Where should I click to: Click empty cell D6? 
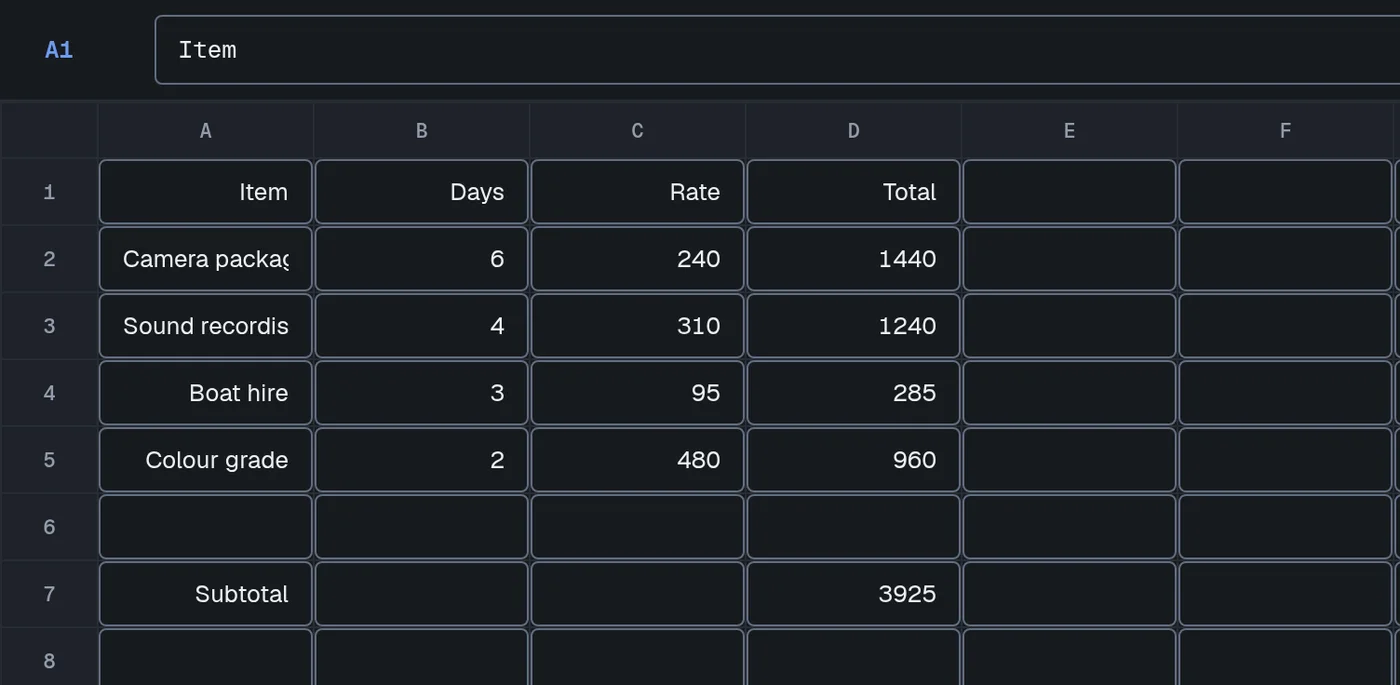pos(854,527)
